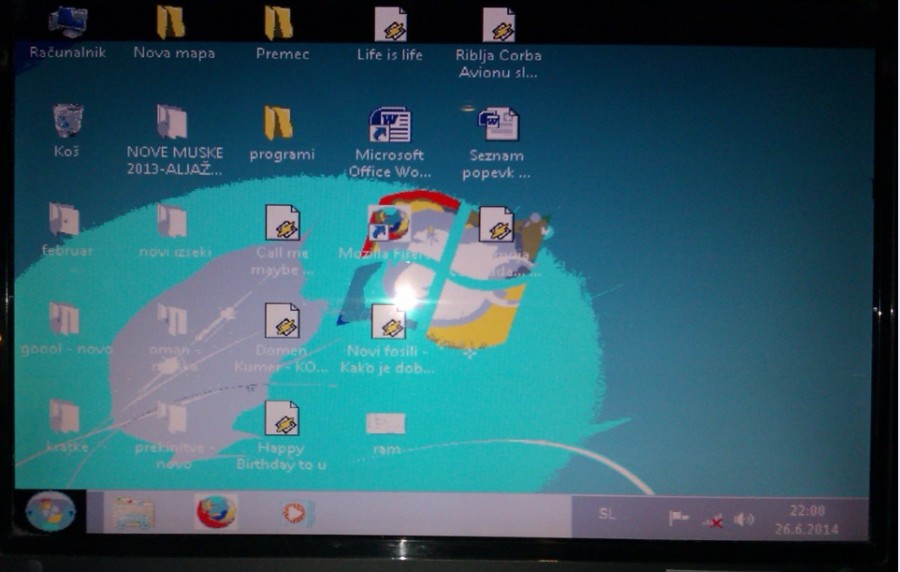Open the NOVE MUSKE 2013 folder
900x572 pixels.
(173, 123)
